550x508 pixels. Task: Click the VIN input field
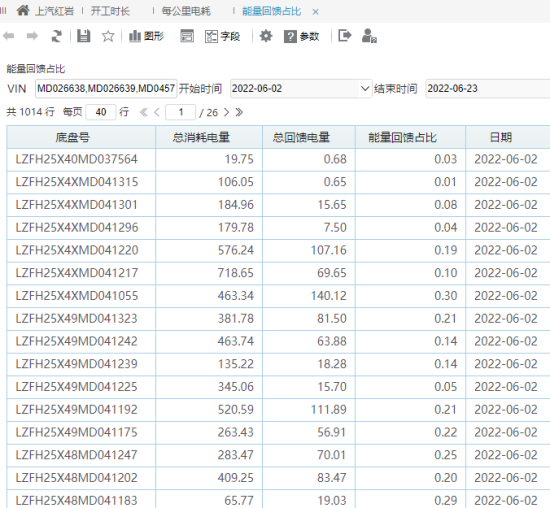(106, 88)
